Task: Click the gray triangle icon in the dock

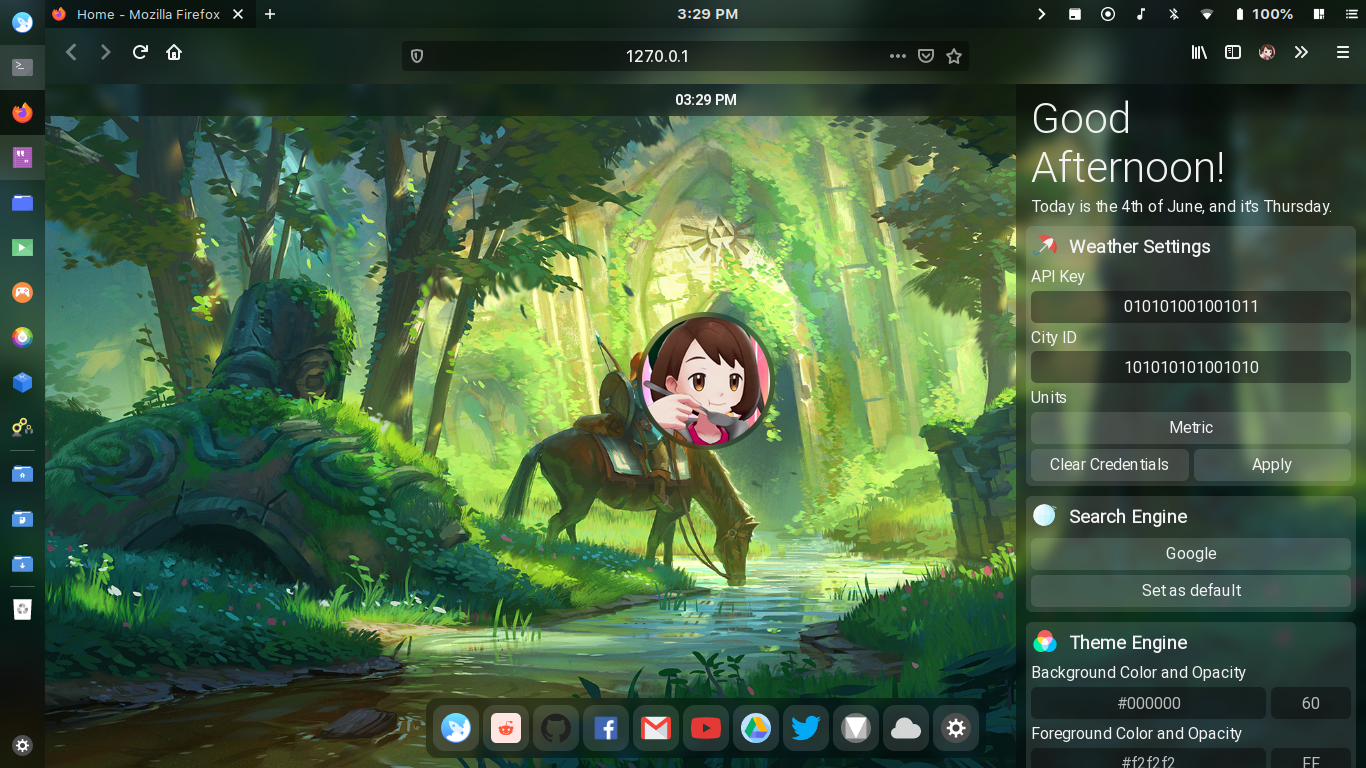Action: pos(856,728)
